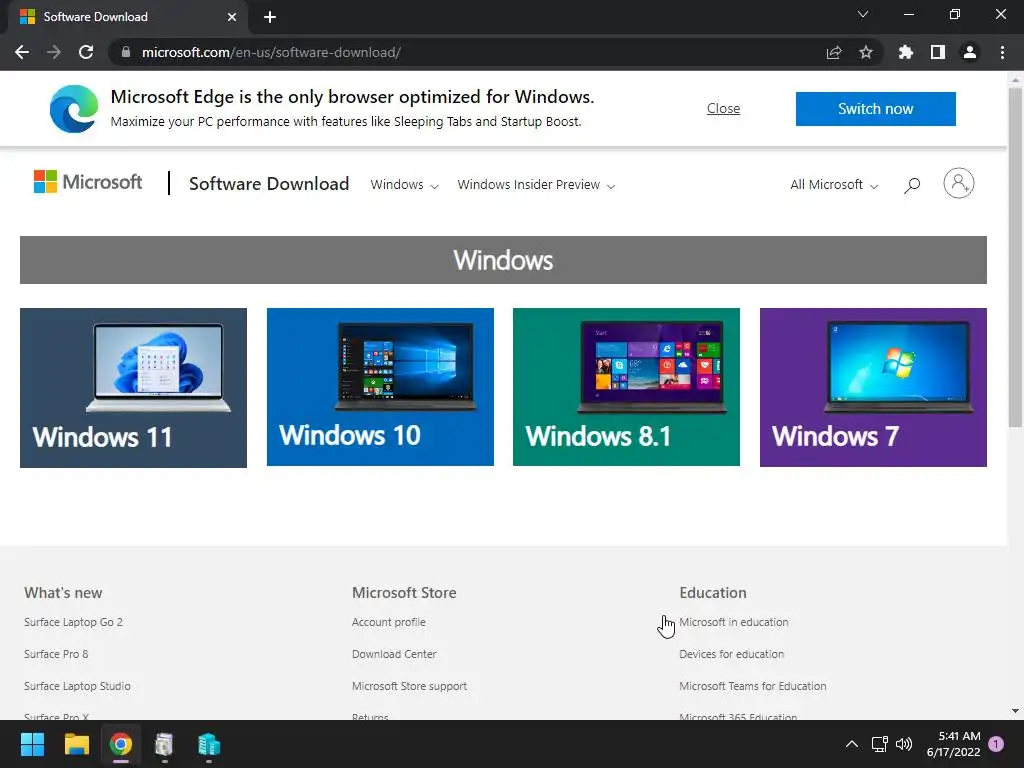This screenshot has height=768, width=1024.
Task: Click the volume speaker tray icon
Action: (x=904, y=744)
